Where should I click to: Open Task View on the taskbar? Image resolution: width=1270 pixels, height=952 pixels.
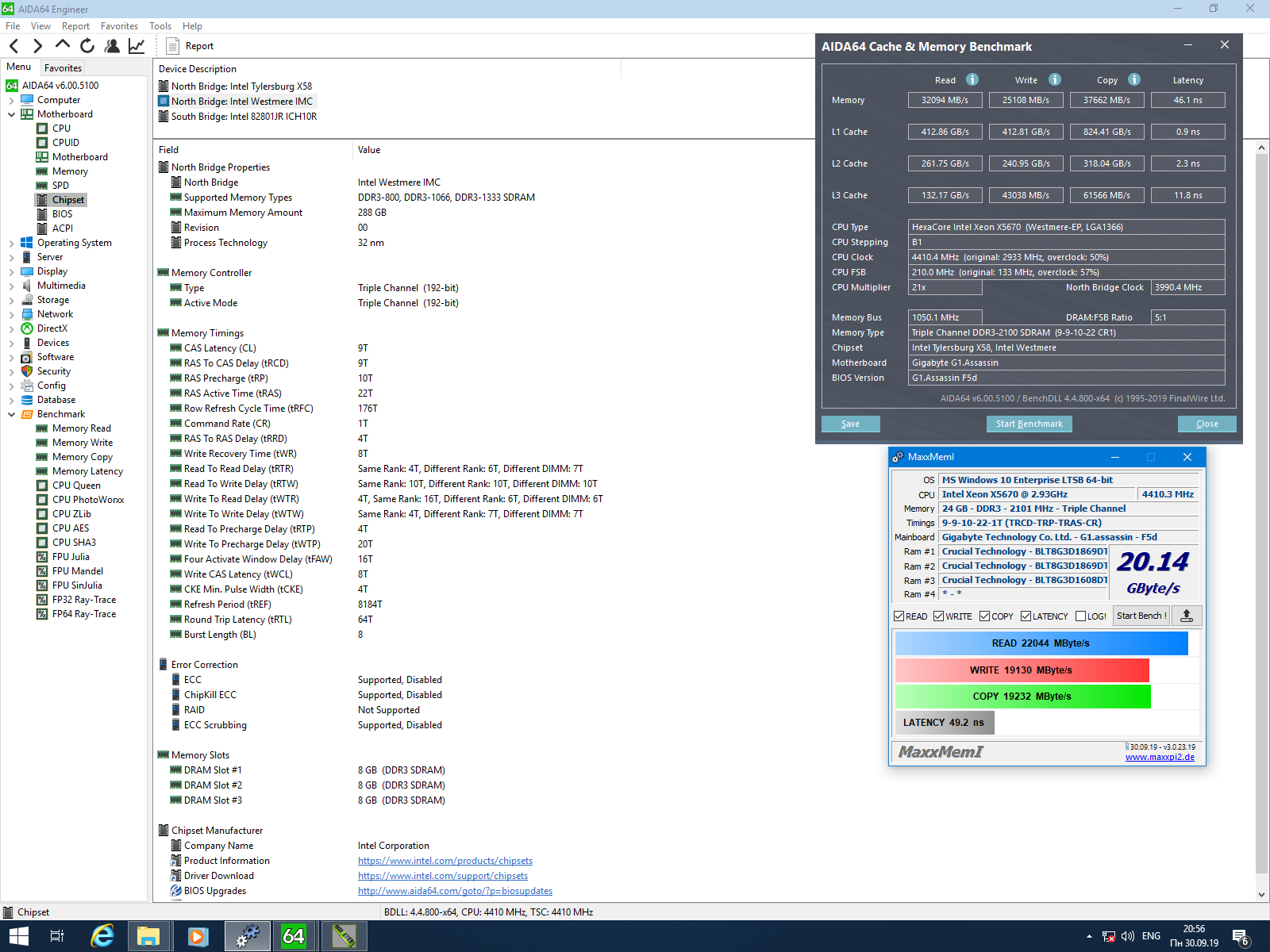57,936
